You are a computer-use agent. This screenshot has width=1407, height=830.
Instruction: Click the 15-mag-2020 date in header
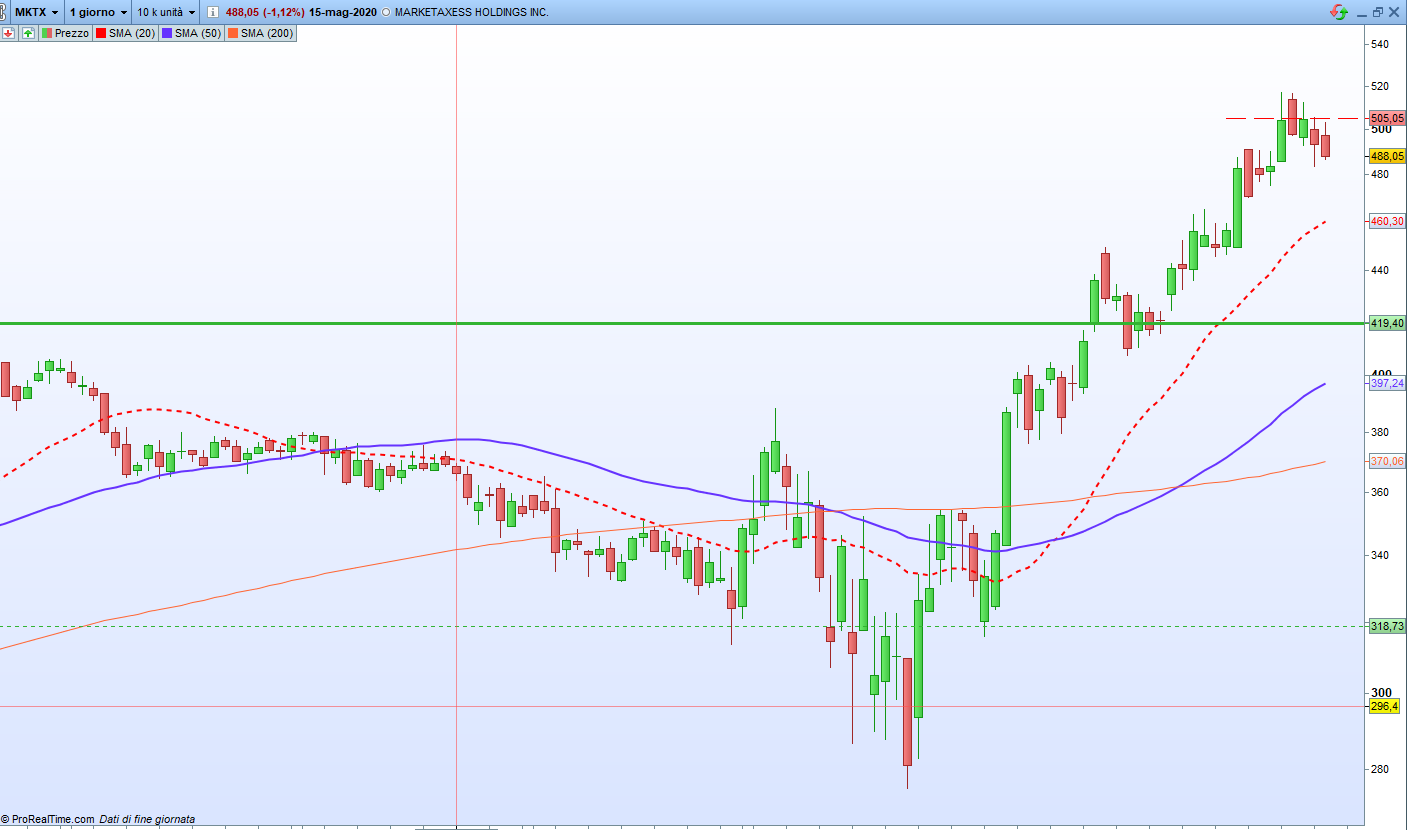pyautogui.click(x=343, y=13)
